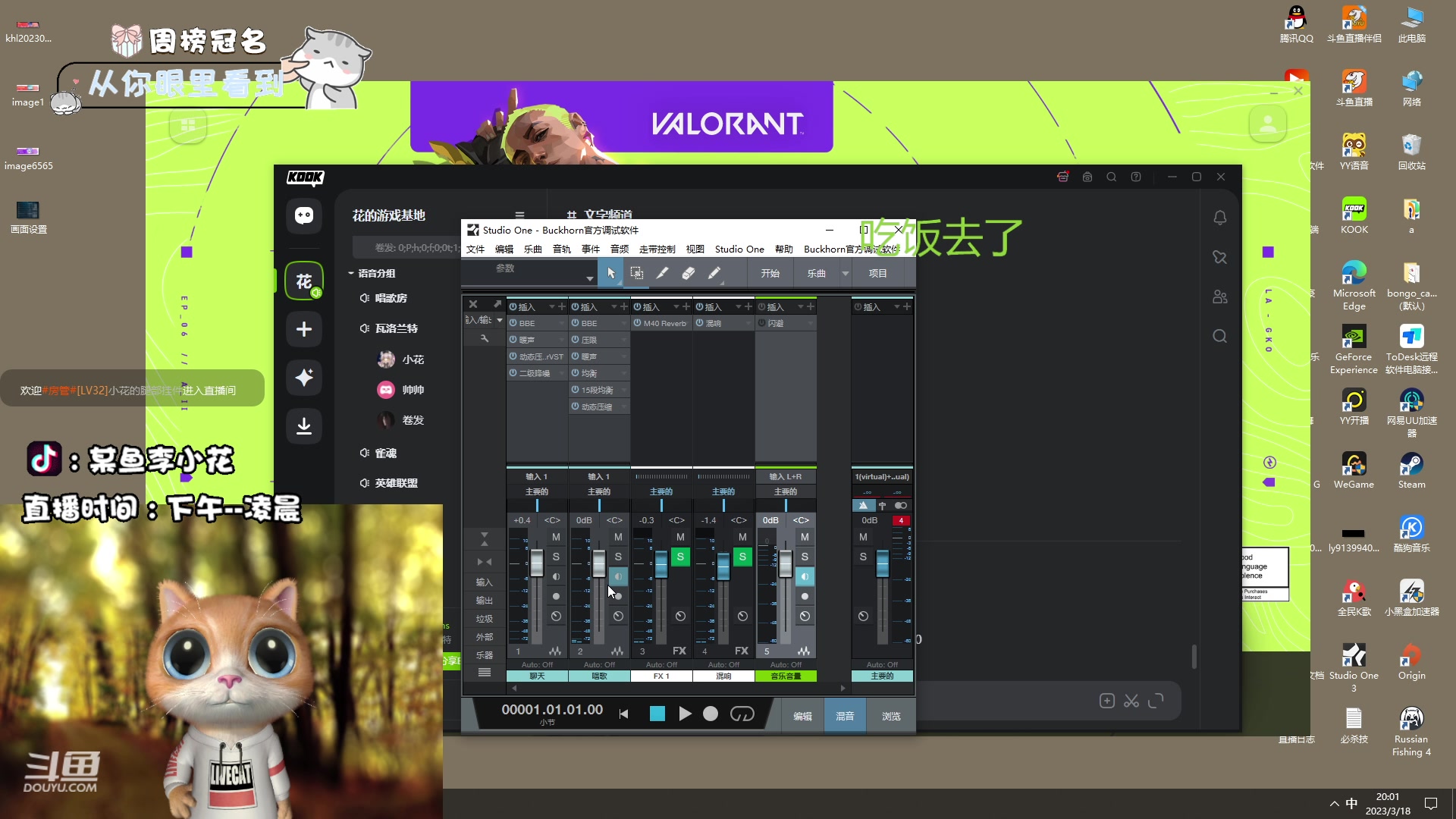1456x819 pixels.
Task: Open KOOK discover star icon
Action: point(304,378)
